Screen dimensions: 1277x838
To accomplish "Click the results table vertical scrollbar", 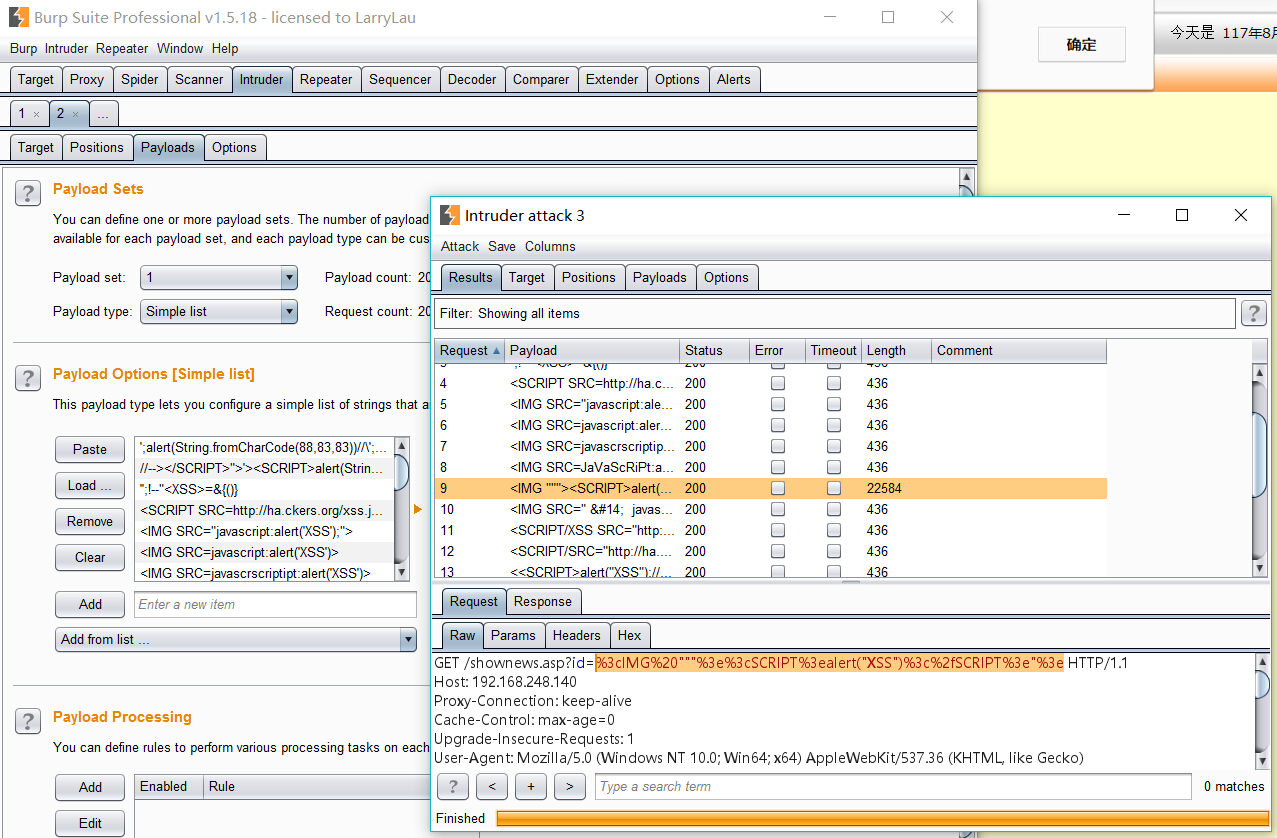I will pos(1260,469).
